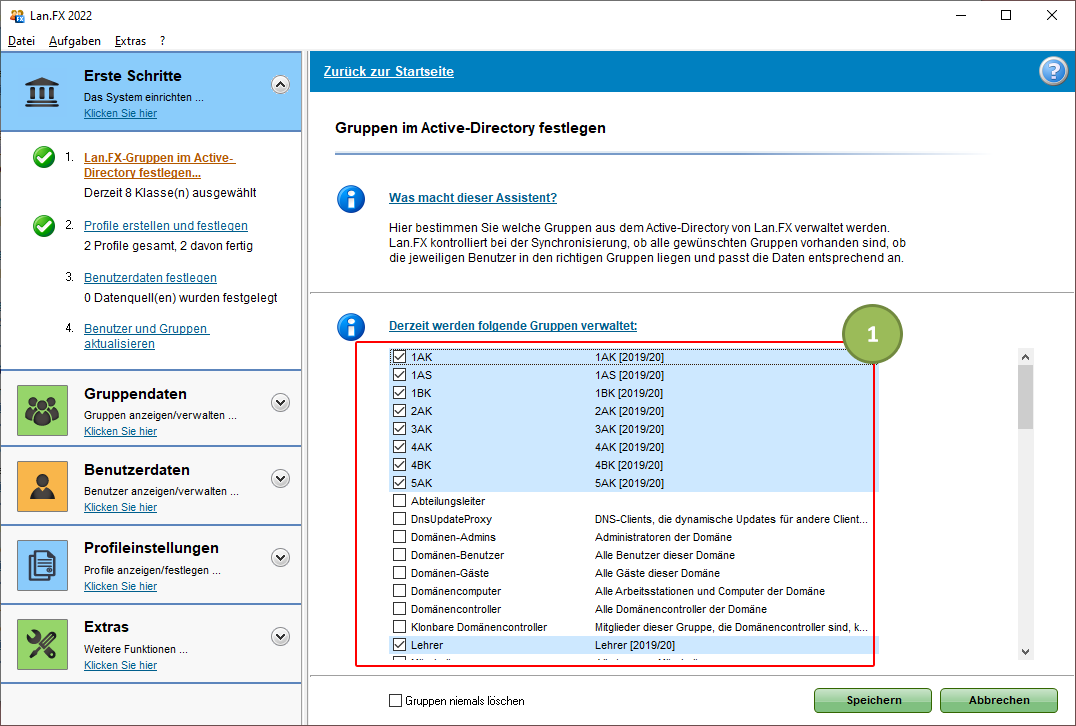Click 'Klicken Sie hier' under Benutzerdaten
The height and width of the screenshot is (726, 1076).
(120, 507)
